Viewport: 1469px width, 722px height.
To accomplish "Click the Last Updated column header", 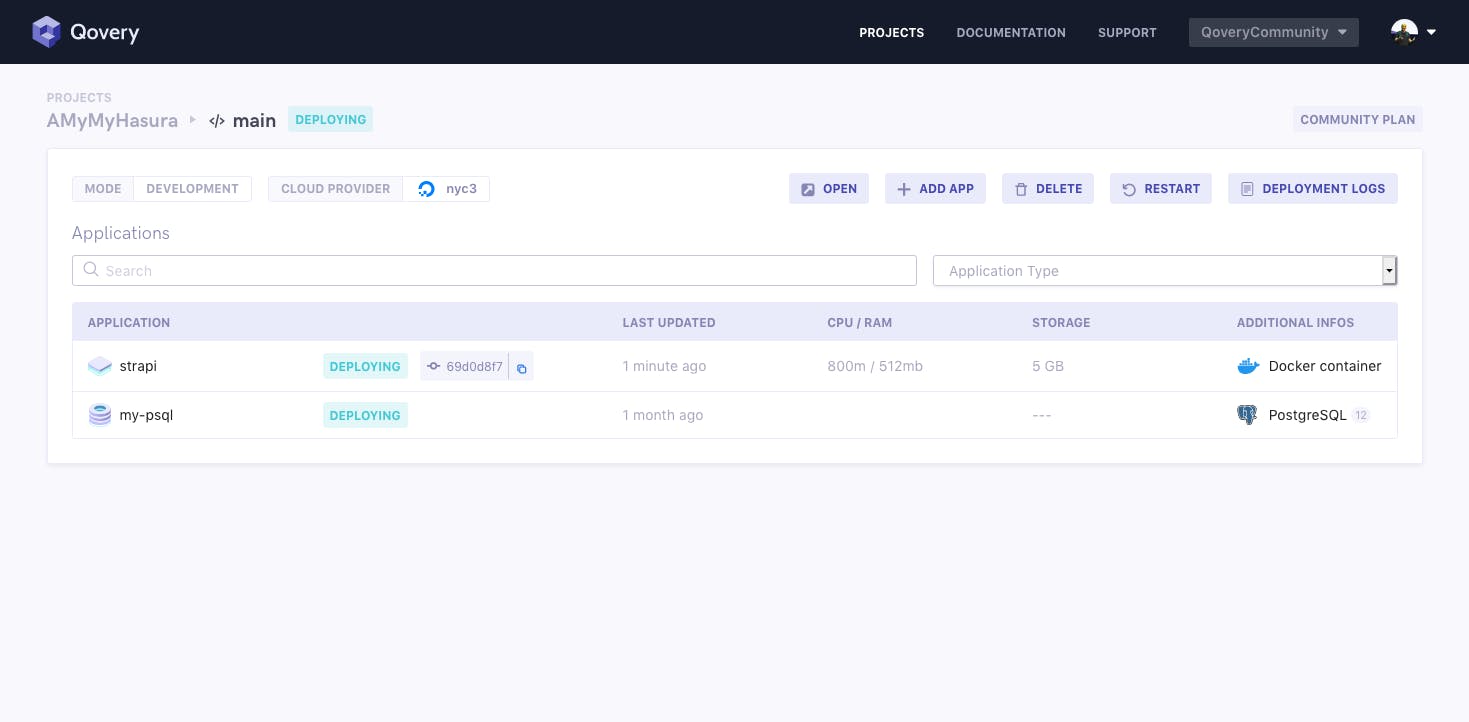I will pos(669,323).
